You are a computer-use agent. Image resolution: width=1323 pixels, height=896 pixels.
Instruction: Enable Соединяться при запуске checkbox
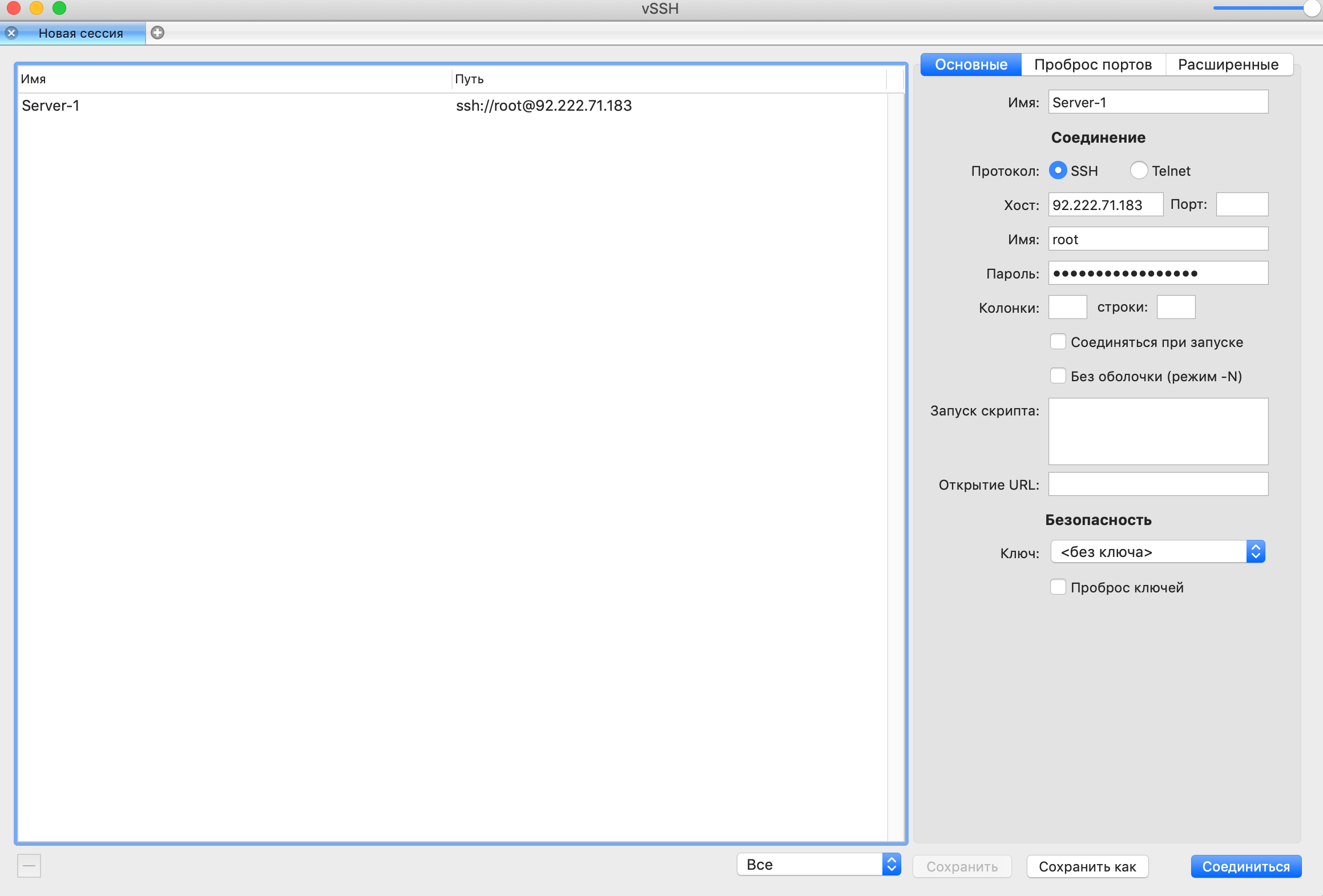pos(1058,342)
